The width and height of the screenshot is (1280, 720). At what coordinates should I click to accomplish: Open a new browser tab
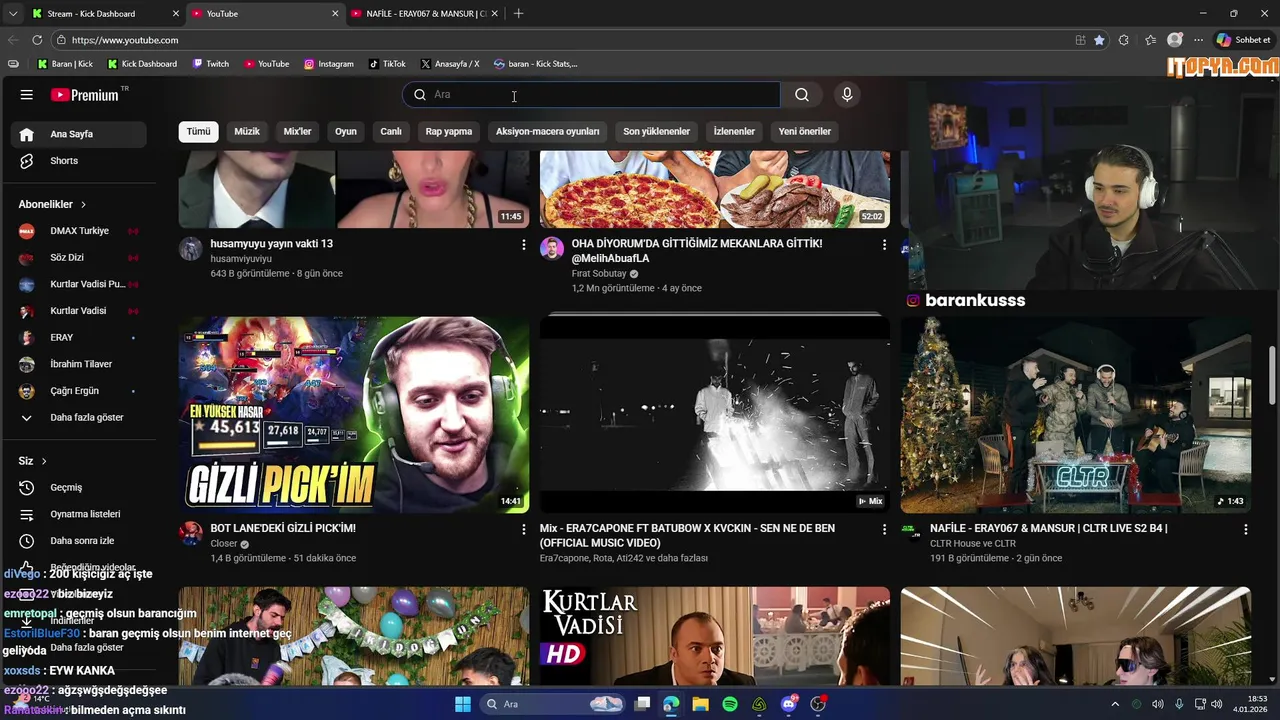pyautogui.click(x=518, y=14)
